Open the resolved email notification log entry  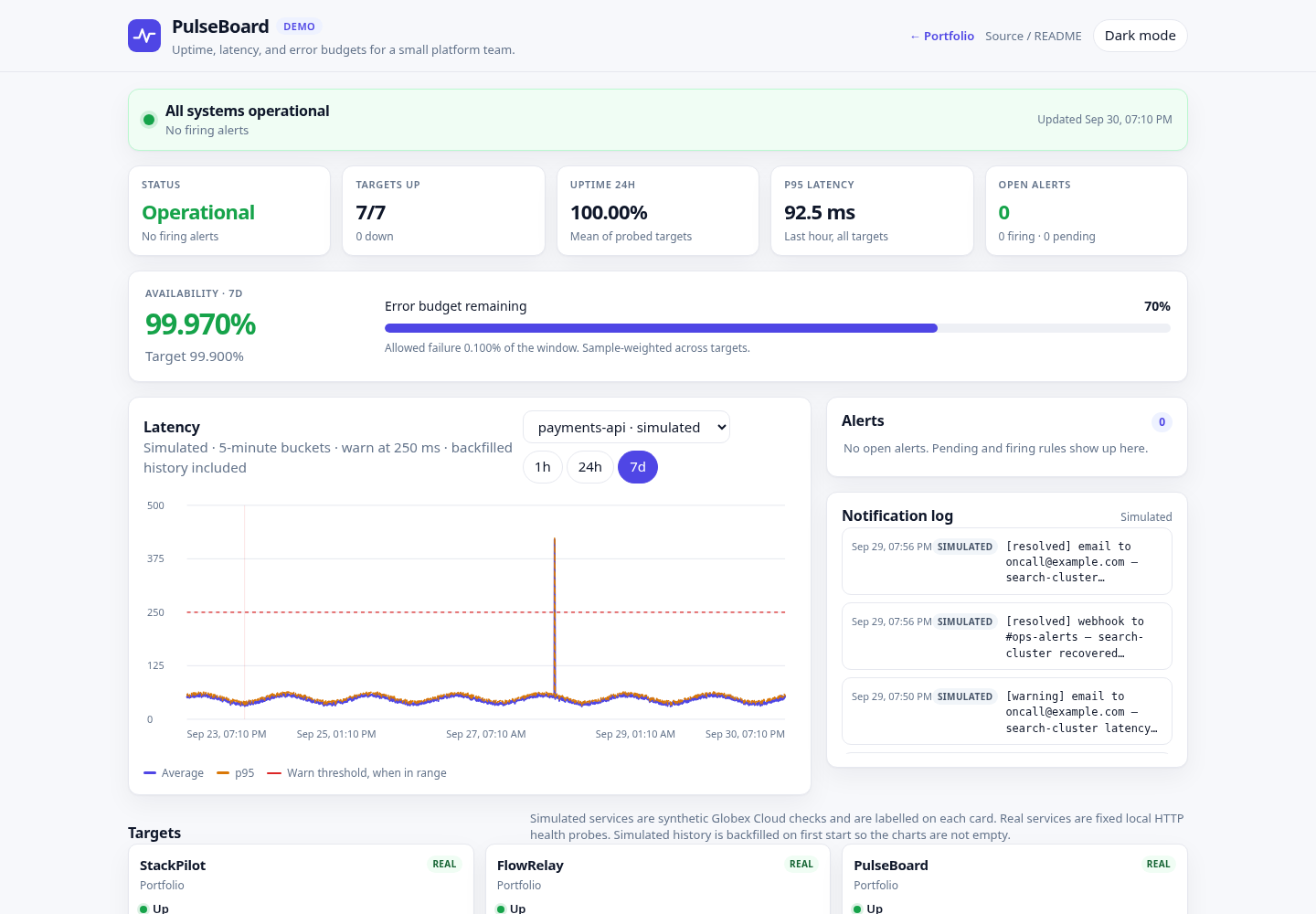(1007, 562)
